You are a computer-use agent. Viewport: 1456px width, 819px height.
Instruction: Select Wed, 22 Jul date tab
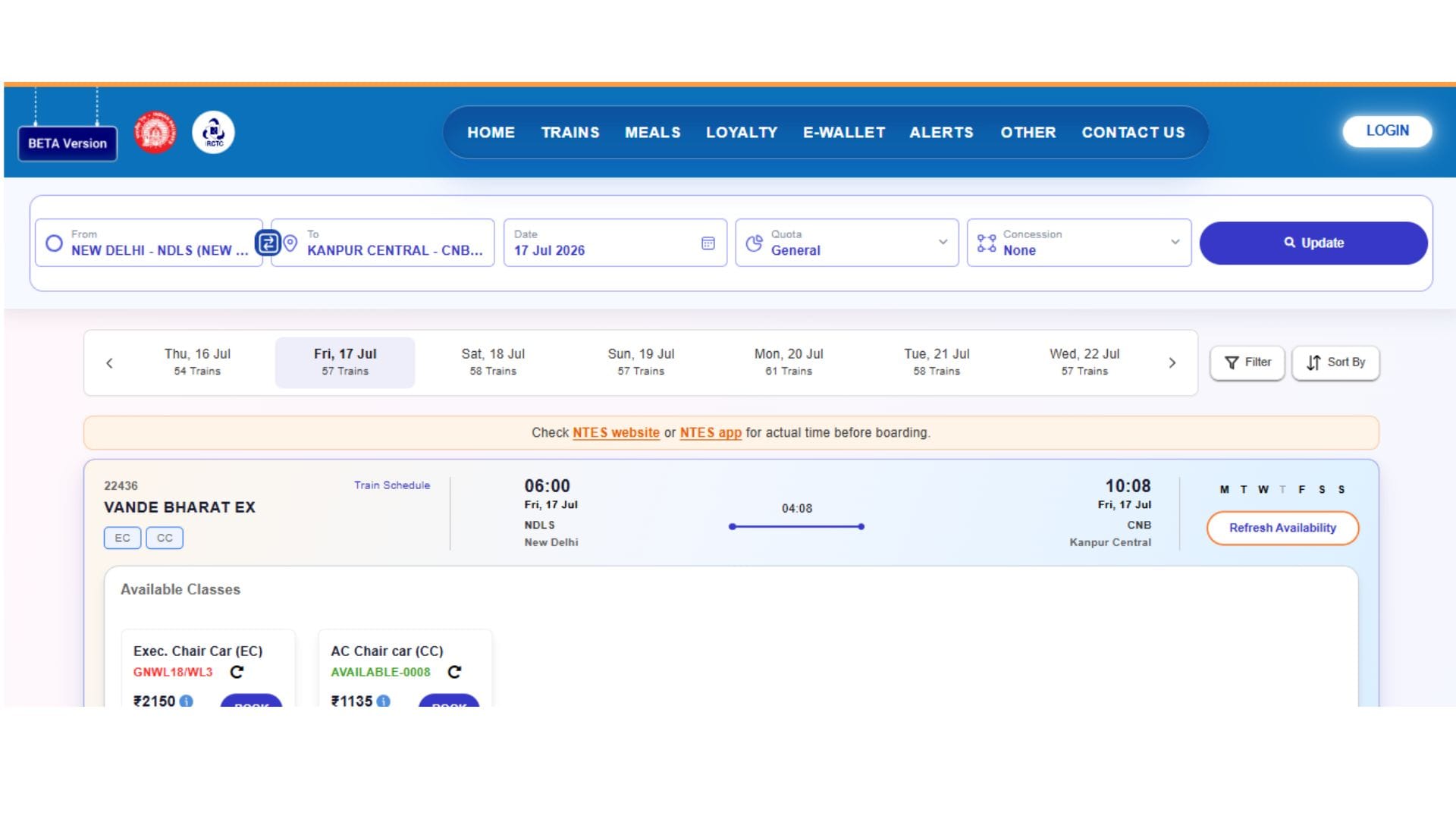point(1084,362)
